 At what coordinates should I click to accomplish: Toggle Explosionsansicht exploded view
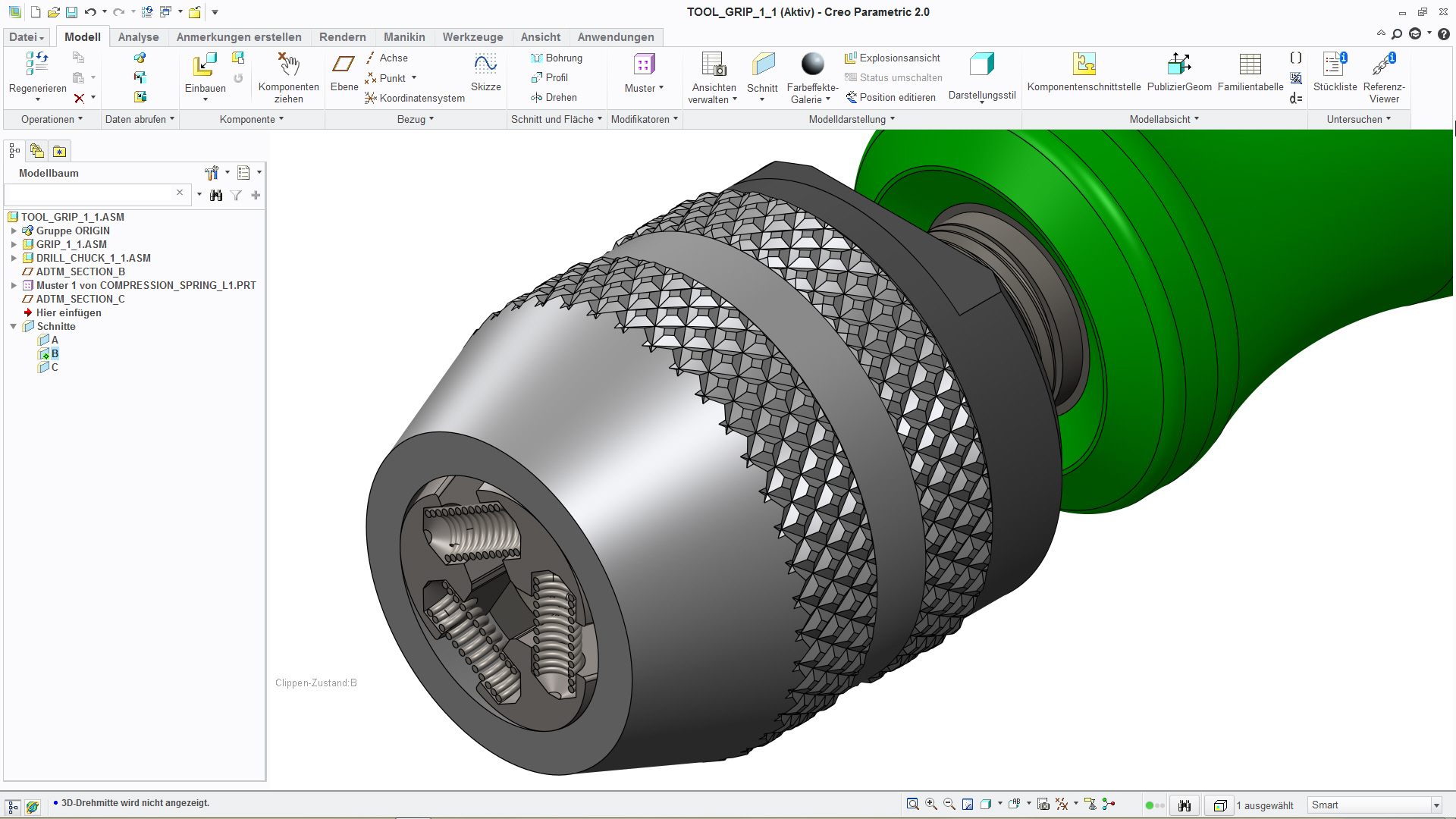pos(893,58)
